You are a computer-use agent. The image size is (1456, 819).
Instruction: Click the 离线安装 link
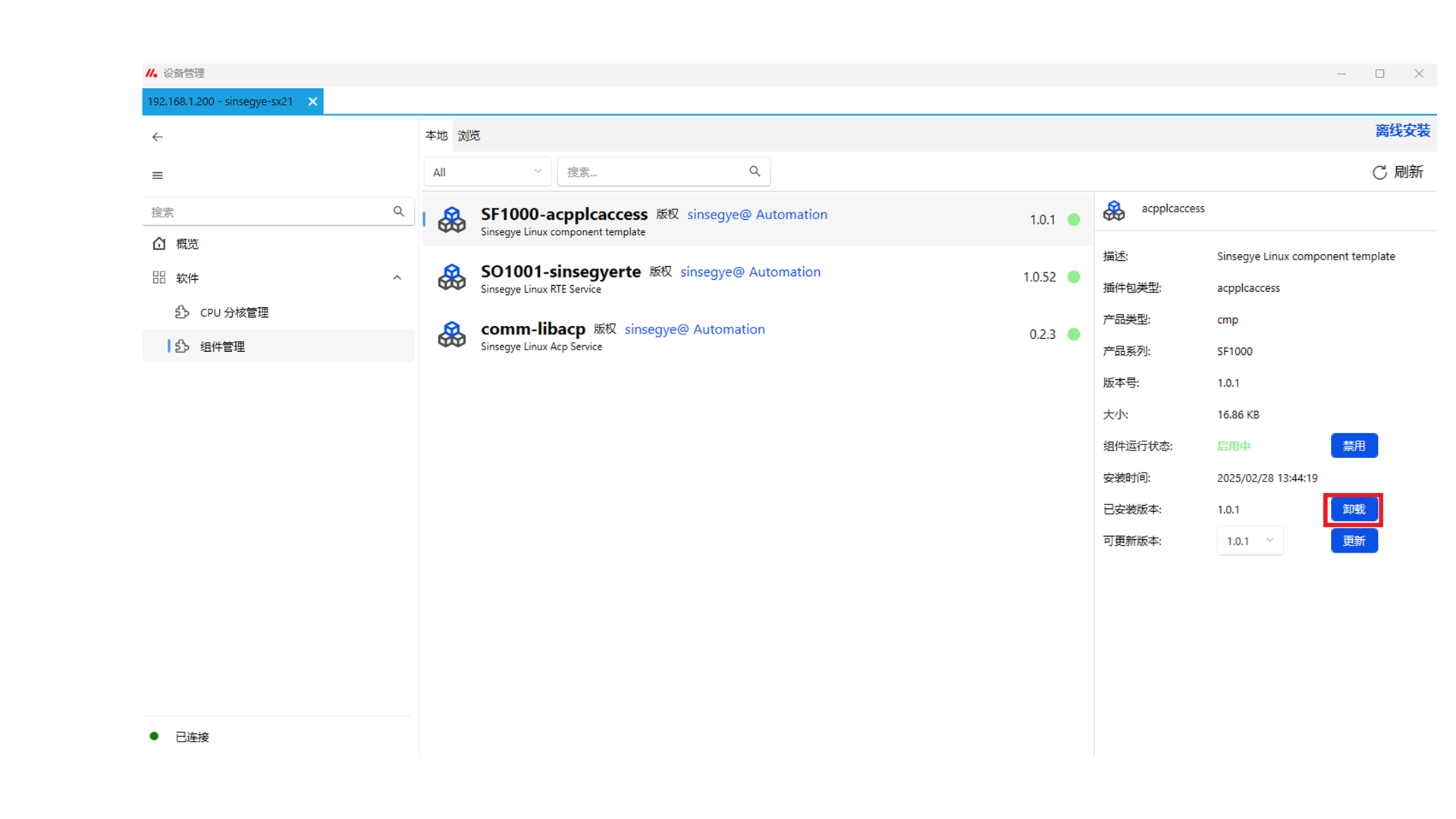[1402, 130]
